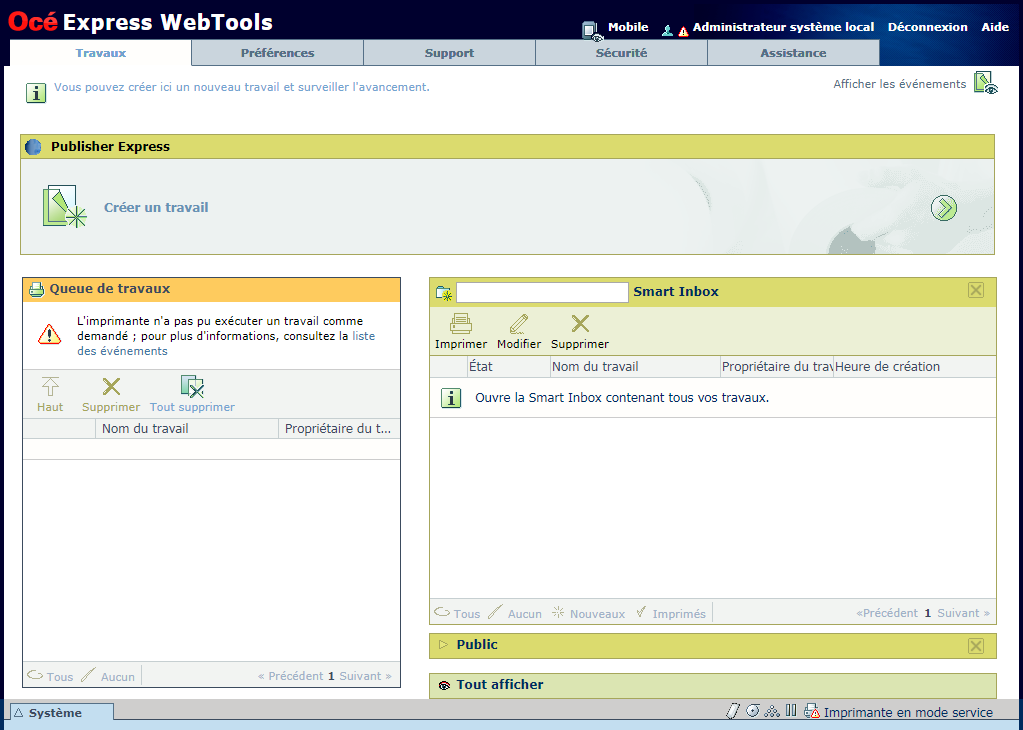This screenshot has width=1023, height=730.
Task: Click the toner dots status icon
Action: click(772, 711)
